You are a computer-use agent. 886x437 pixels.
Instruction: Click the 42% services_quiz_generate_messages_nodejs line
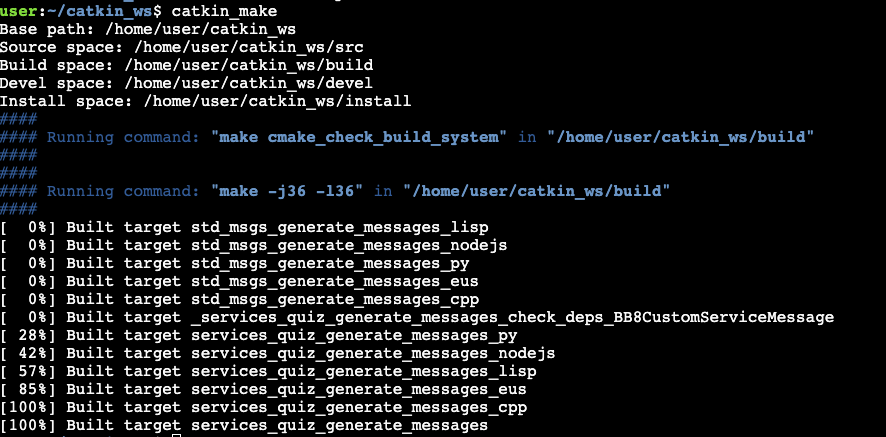pos(277,353)
